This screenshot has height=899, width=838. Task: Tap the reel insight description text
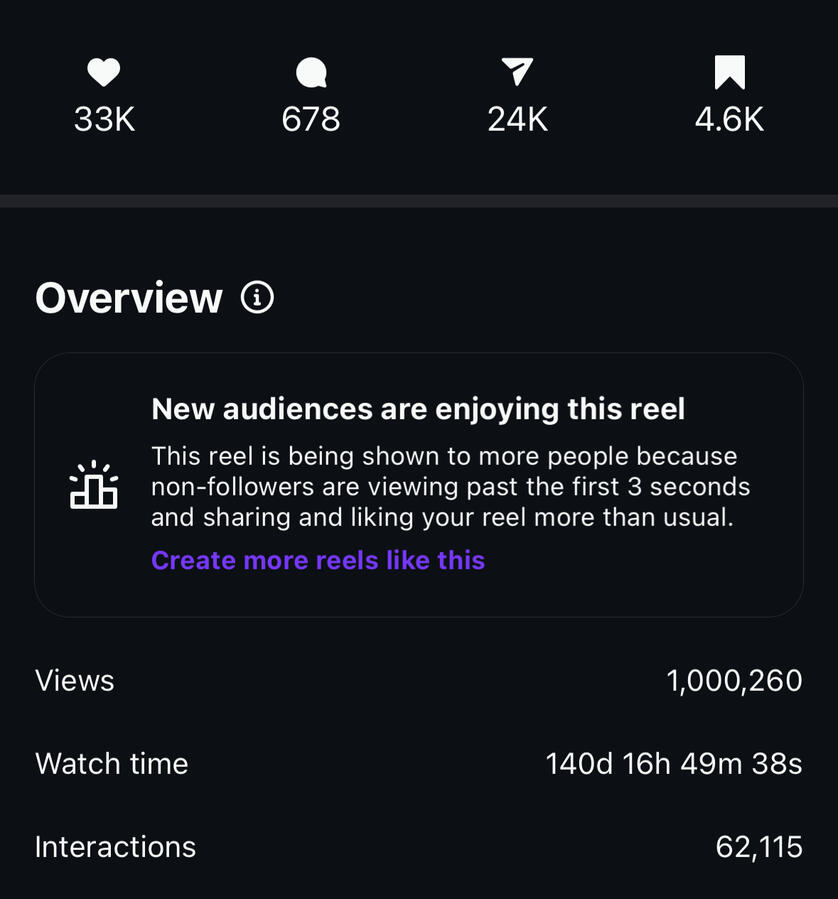point(450,487)
